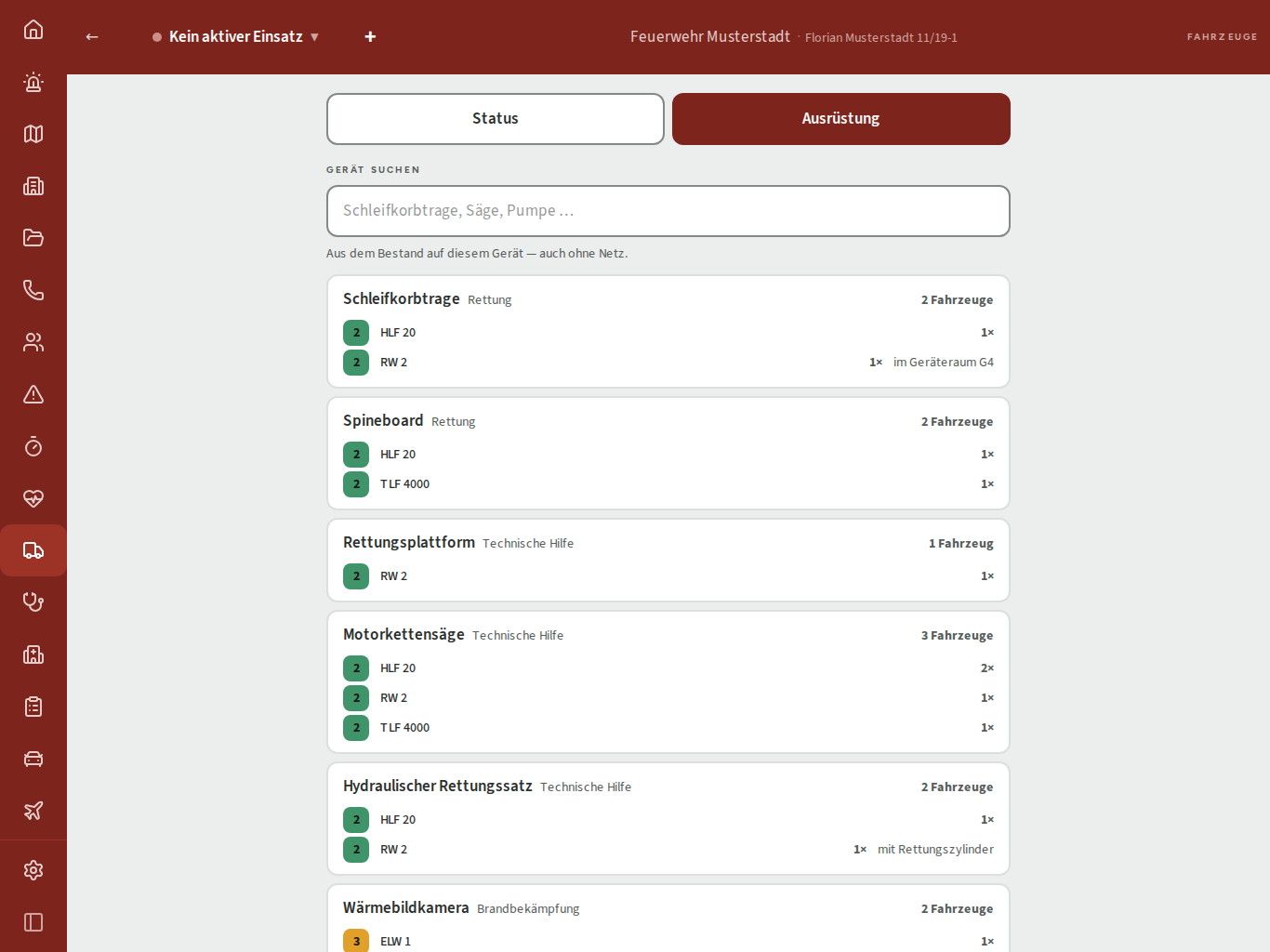Open the clipboard list icon in sidebar

coord(33,707)
